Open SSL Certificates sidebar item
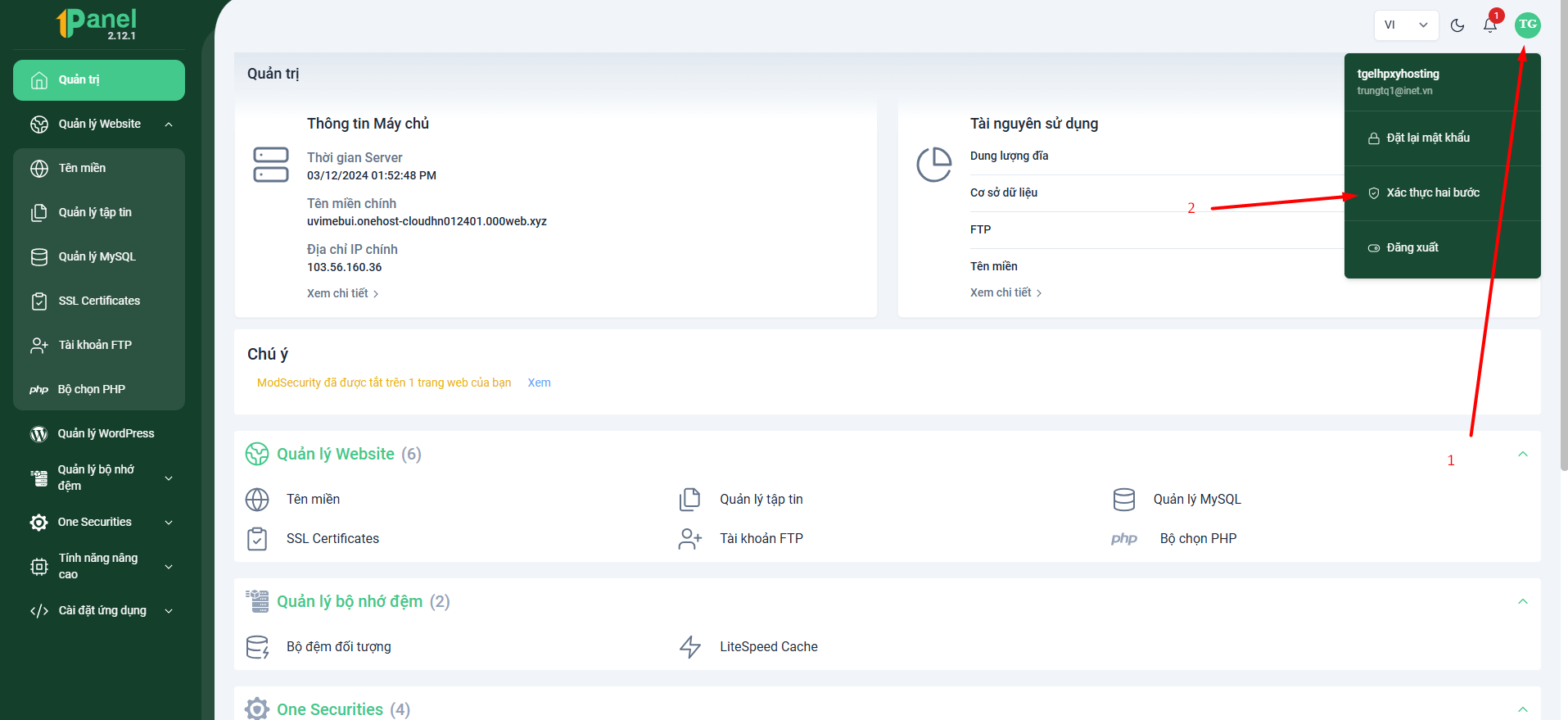The image size is (1568, 720). click(99, 301)
